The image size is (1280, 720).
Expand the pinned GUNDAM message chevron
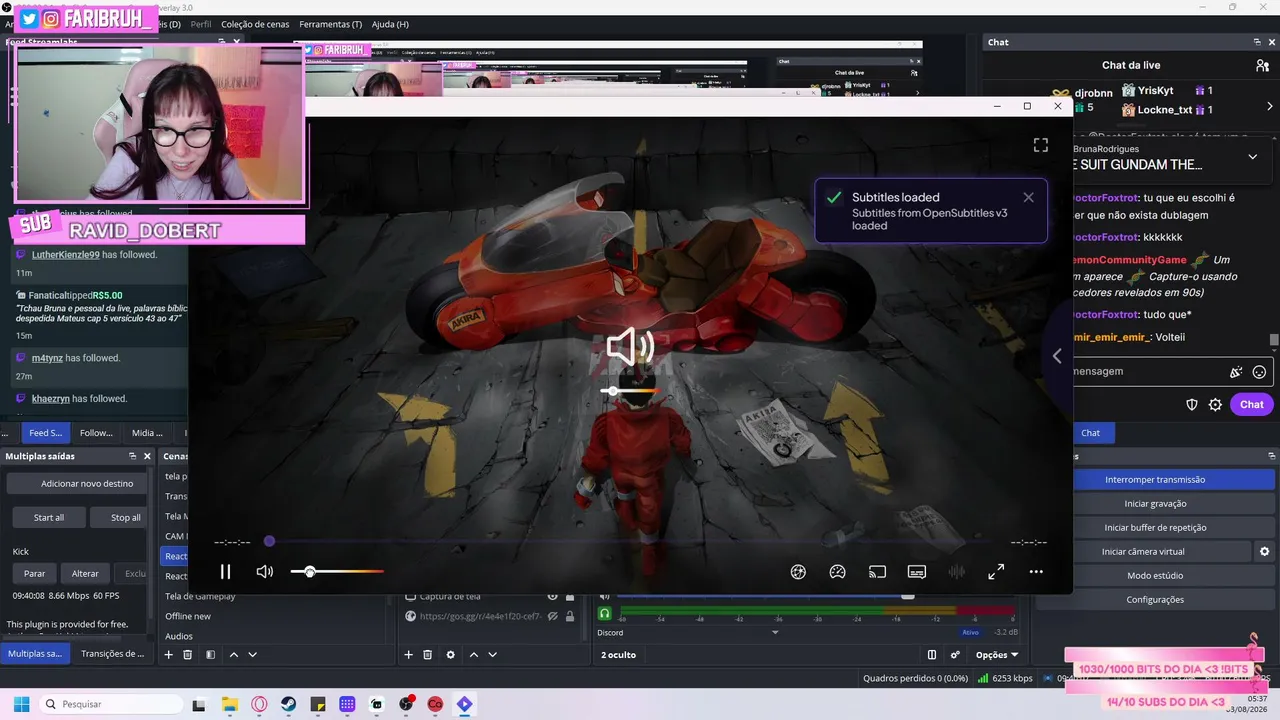pyautogui.click(x=1253, y=157)
